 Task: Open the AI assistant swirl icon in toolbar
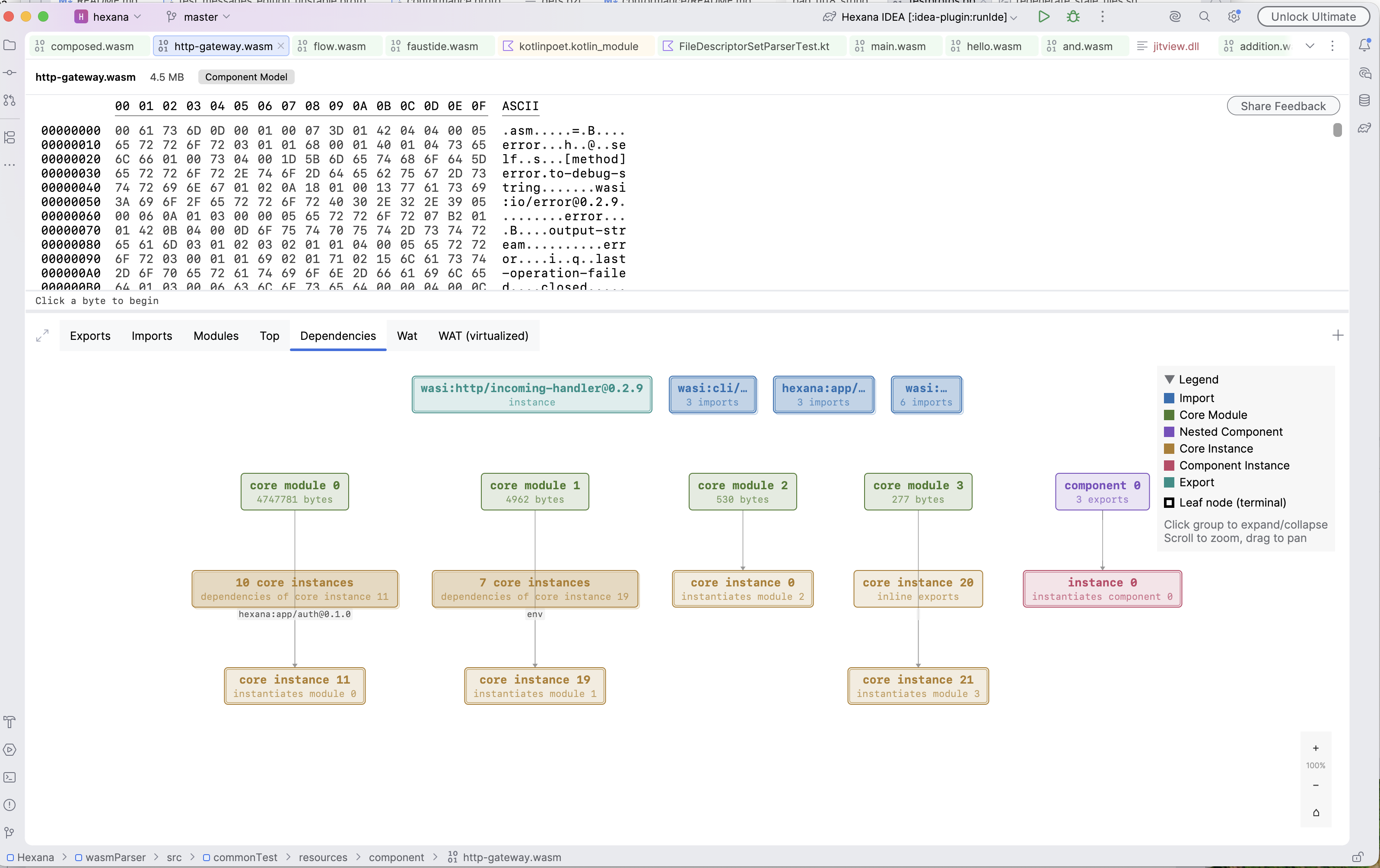[x=1175, y=16]
